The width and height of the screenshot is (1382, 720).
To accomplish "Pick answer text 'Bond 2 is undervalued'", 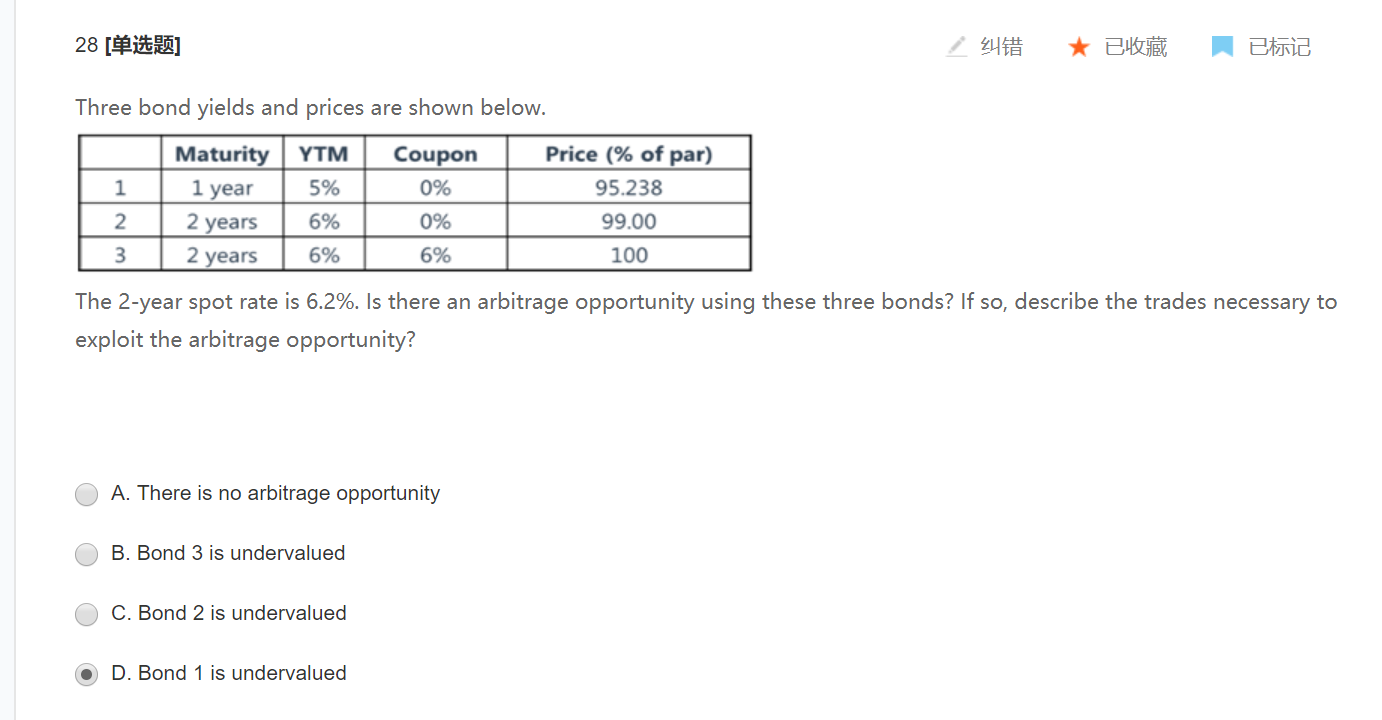I will 242,613.
